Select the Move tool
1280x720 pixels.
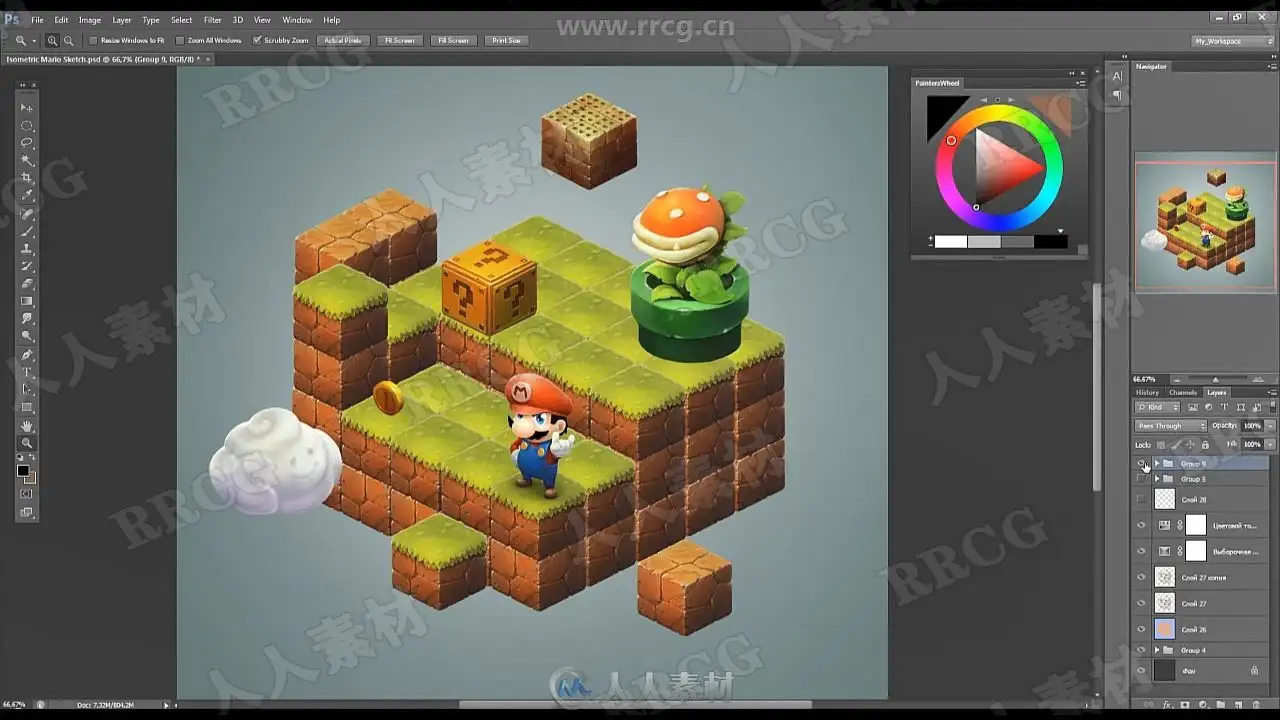(x=27, y=107)
